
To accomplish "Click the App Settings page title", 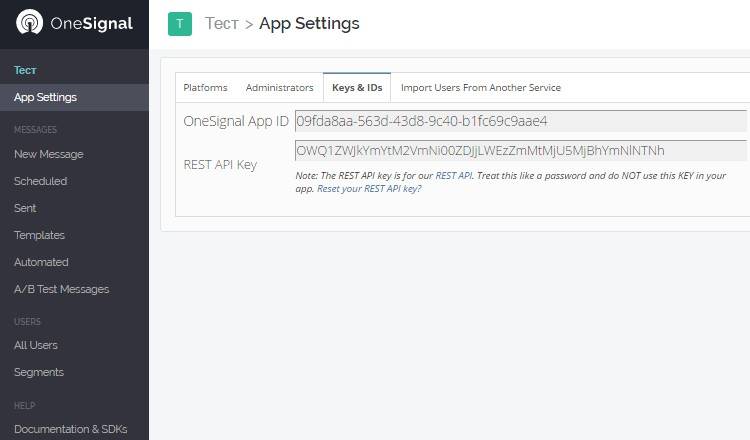I will [x=309, y=23].
